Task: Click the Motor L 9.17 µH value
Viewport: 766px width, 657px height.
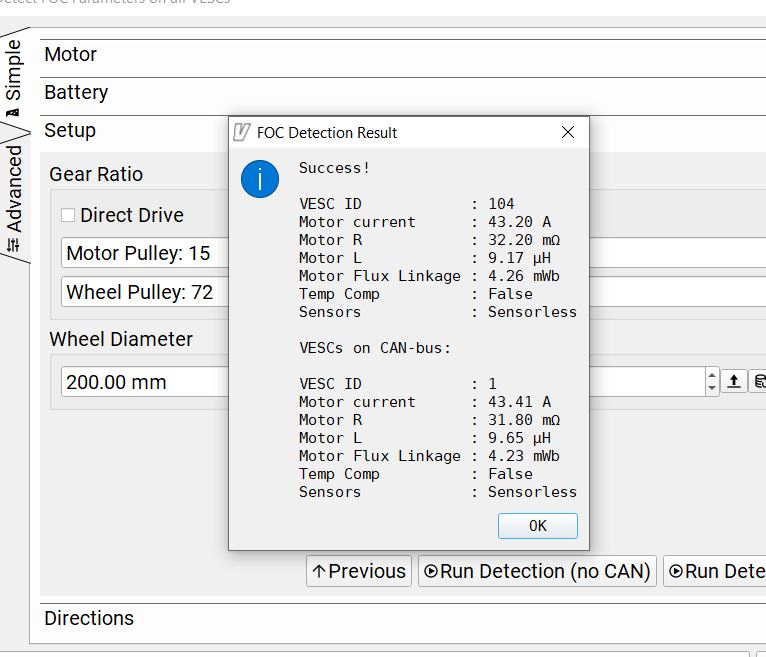Action: click(x=519, y=258)
